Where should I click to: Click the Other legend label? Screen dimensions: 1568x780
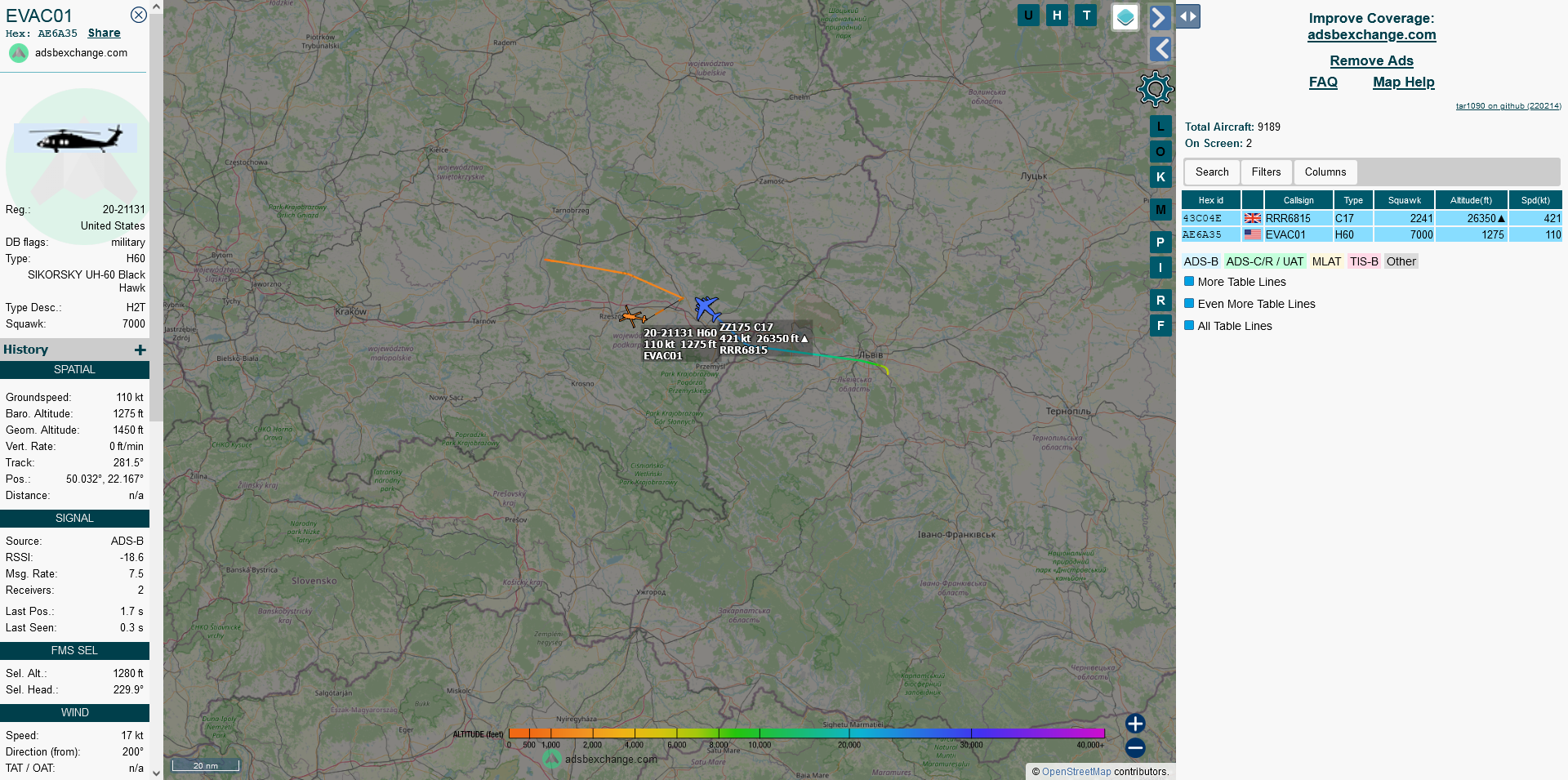[1401, 261]
